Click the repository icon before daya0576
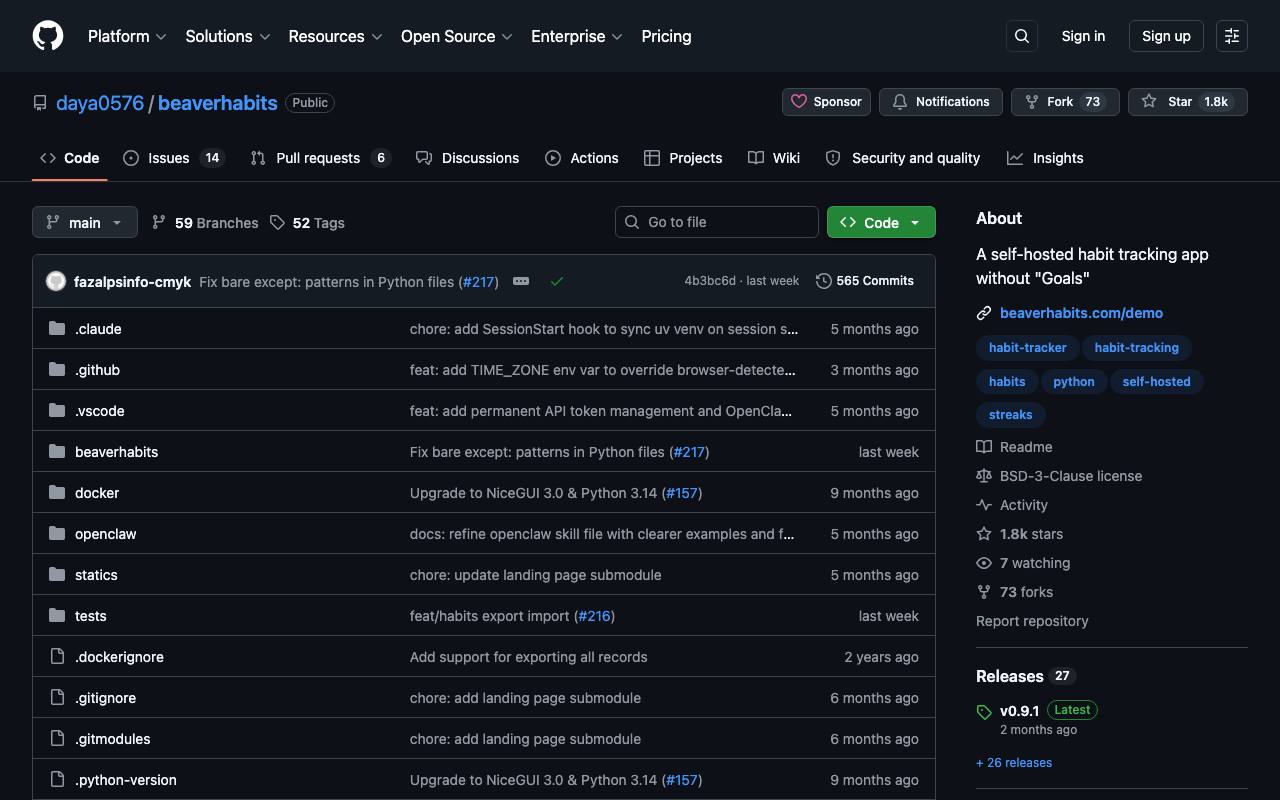This screenshot has height=800, width=1280. (40, 103)
